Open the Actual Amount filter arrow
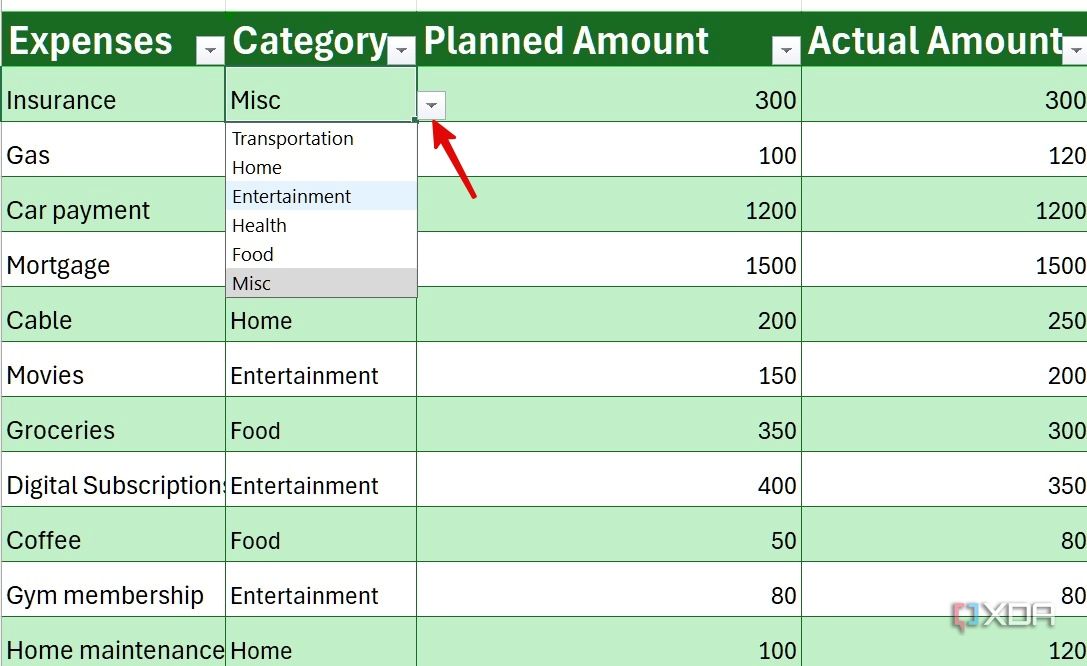This screenshot has width=1087, height=666. pyautogui.click(x=1076, y=48)
